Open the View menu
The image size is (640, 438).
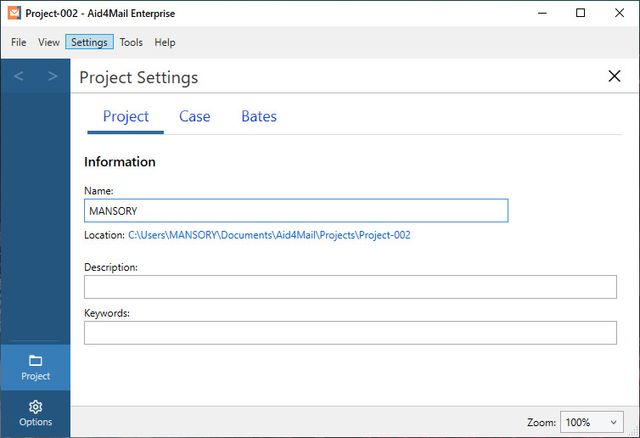point(48,43)
